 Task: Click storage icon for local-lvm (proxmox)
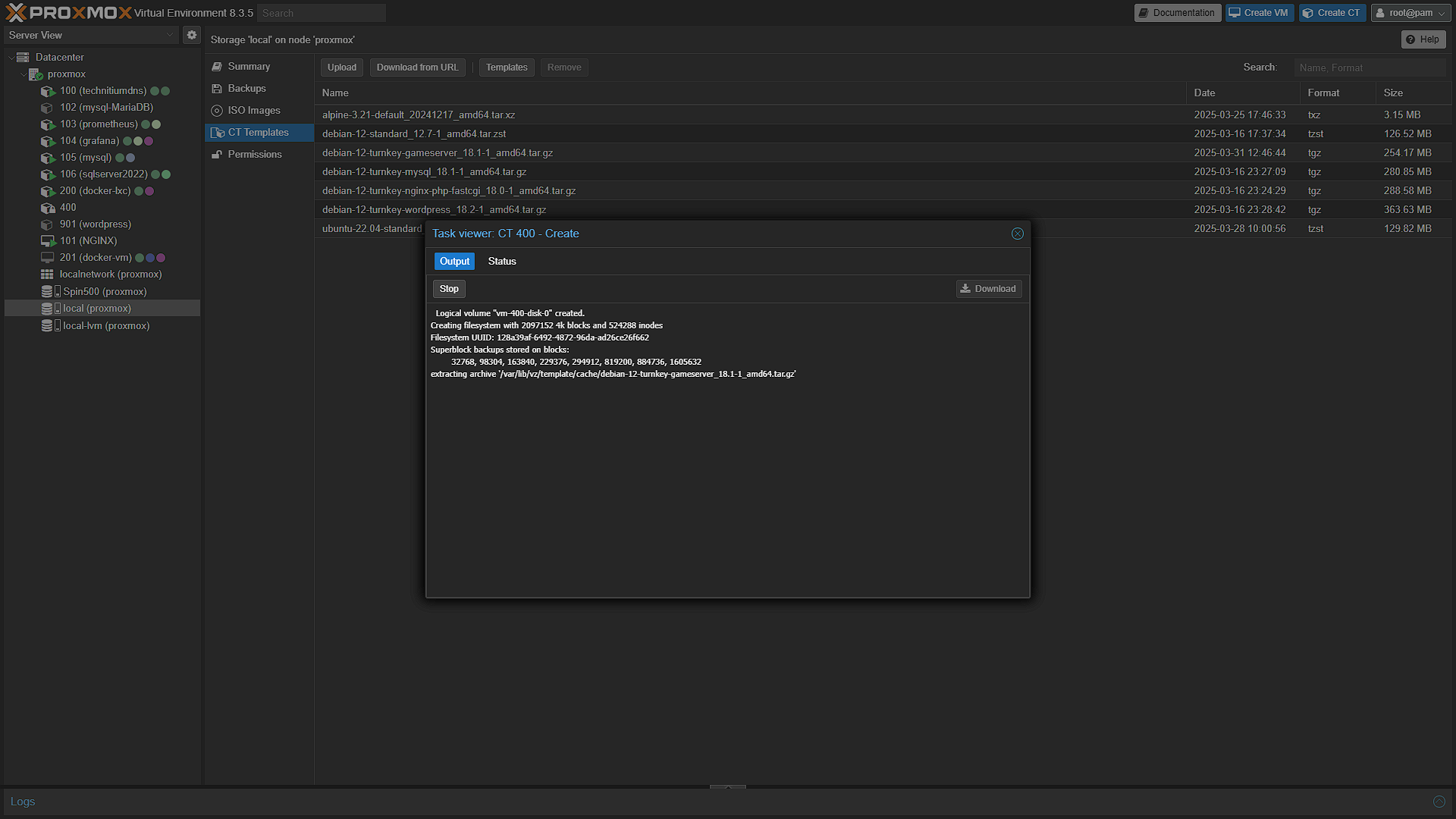50,325
